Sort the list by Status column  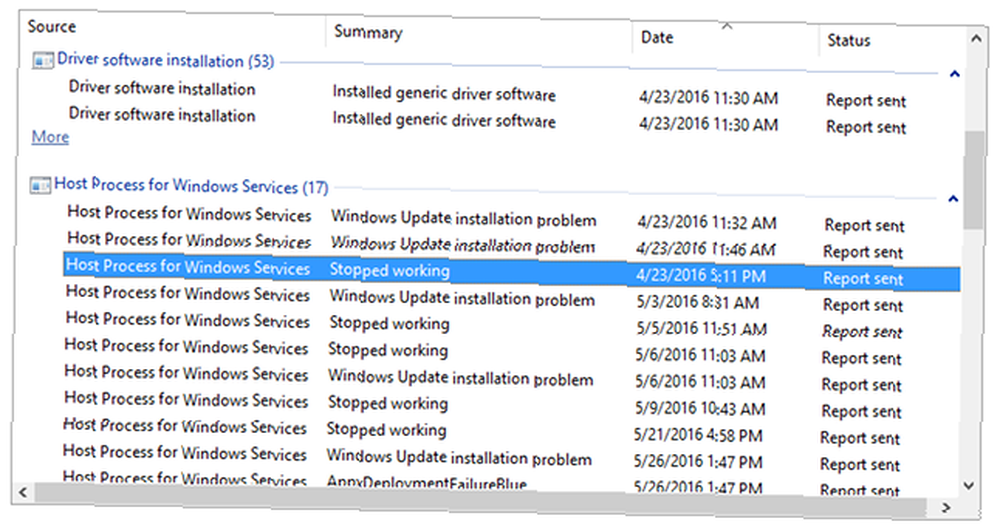tap(849, 41)
